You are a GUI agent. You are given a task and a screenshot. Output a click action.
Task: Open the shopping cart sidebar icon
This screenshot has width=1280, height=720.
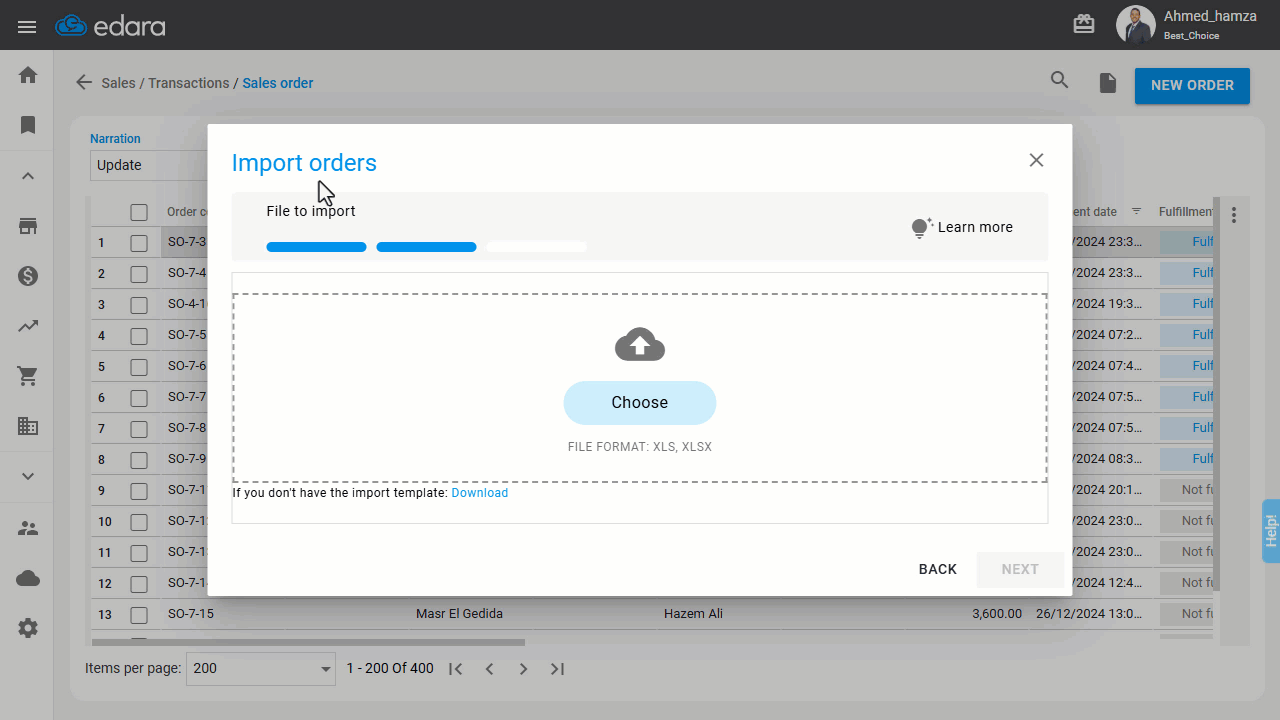pos(28,376)
